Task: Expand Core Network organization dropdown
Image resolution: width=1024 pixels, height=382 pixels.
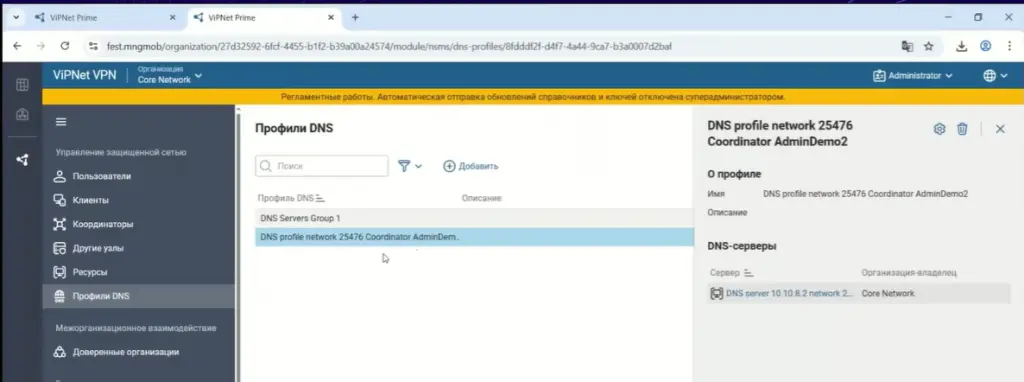Action: pyautogui.click(x=170, y=76)
